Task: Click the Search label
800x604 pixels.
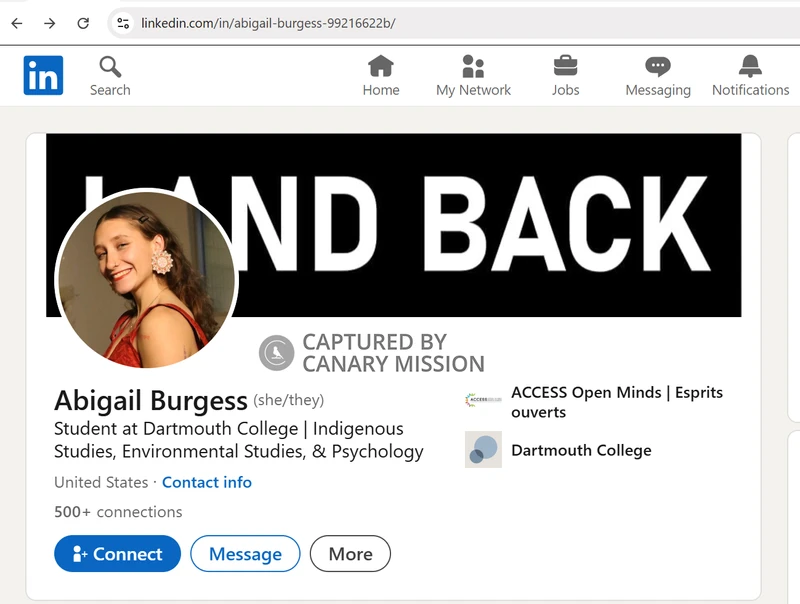Action: pyautogui.click(x=110, y=90)
